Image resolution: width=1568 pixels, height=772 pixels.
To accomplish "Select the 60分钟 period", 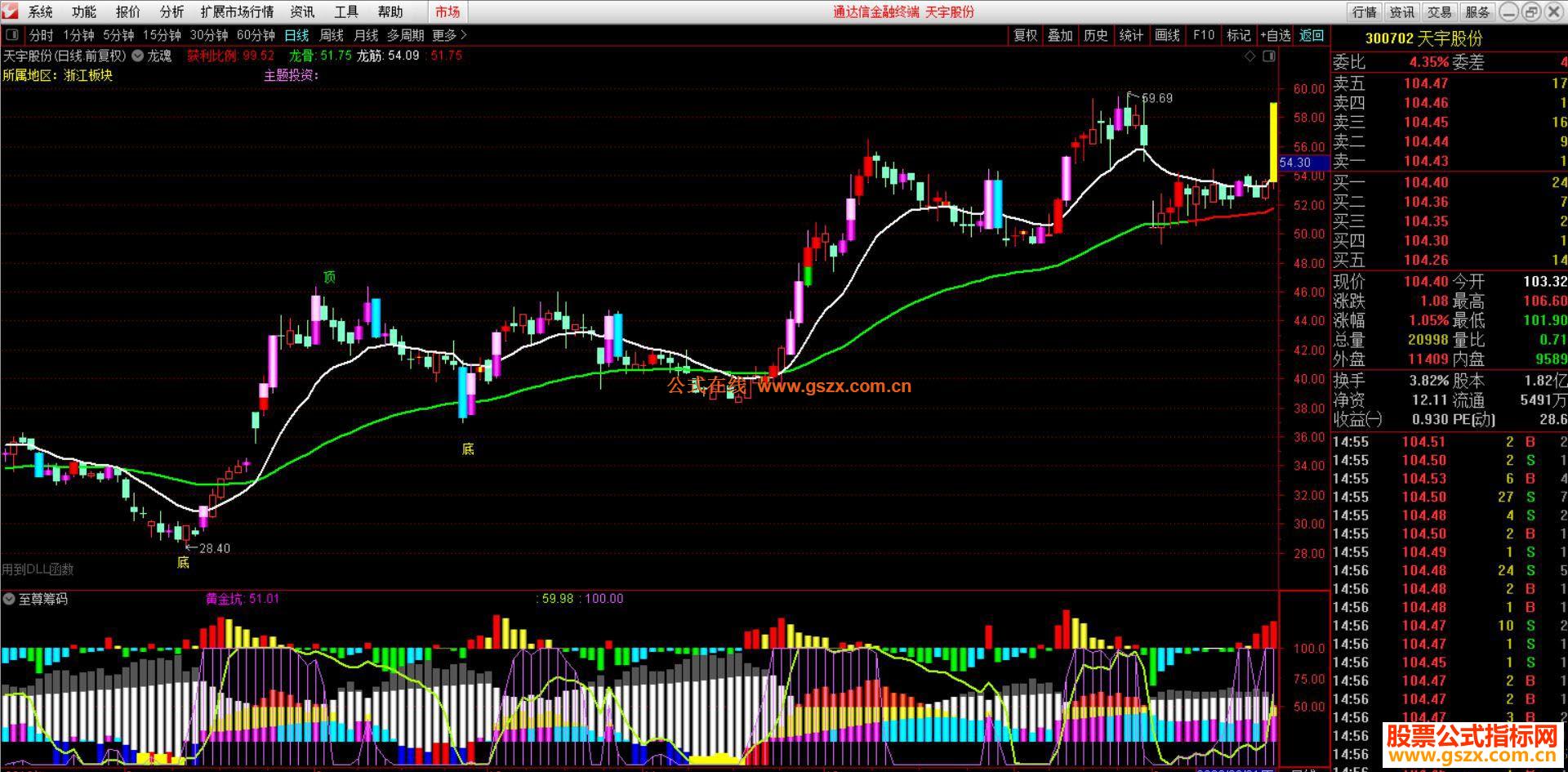I will tap(256, 35).
